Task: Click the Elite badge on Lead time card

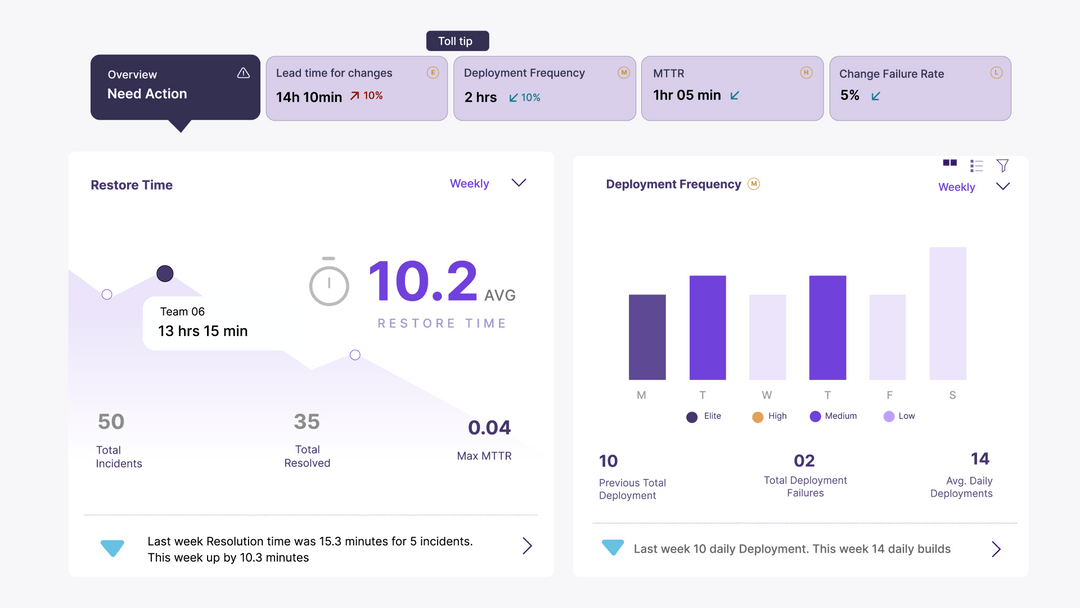Action: 433,72
